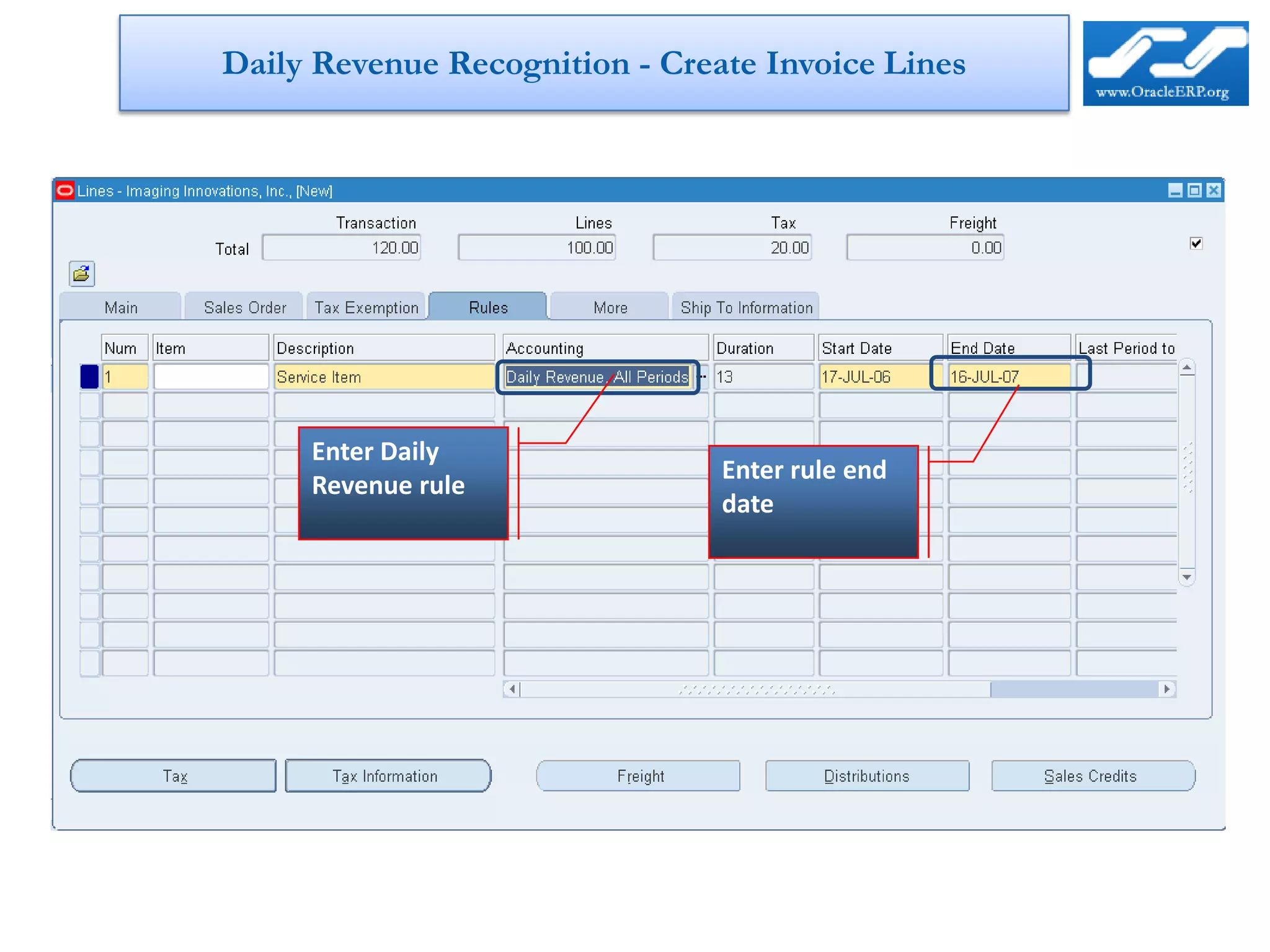
Task: Select the Rules tab
Action: click(488, 307)
